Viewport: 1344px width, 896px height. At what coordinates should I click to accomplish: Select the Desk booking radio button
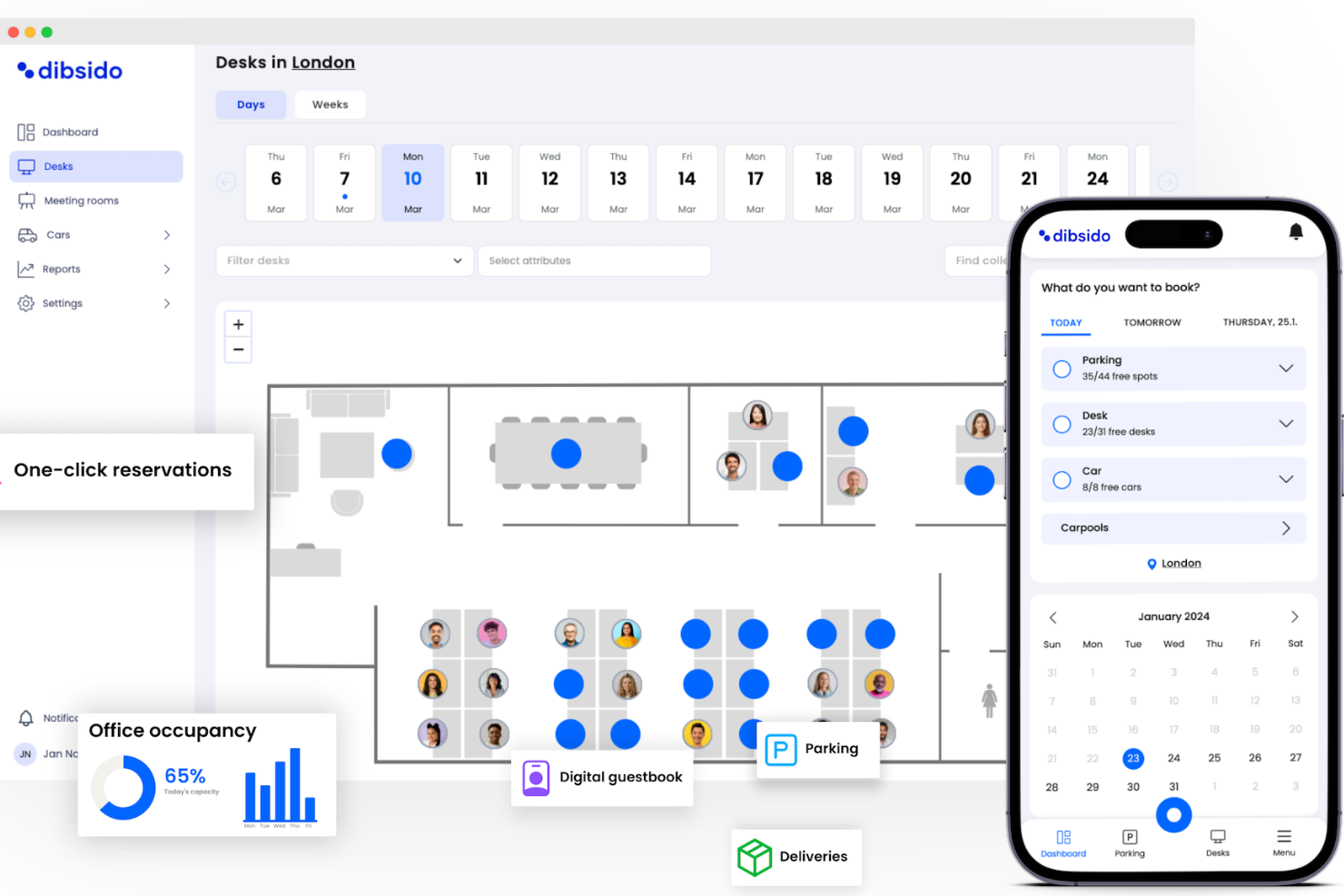(1062, 424)
